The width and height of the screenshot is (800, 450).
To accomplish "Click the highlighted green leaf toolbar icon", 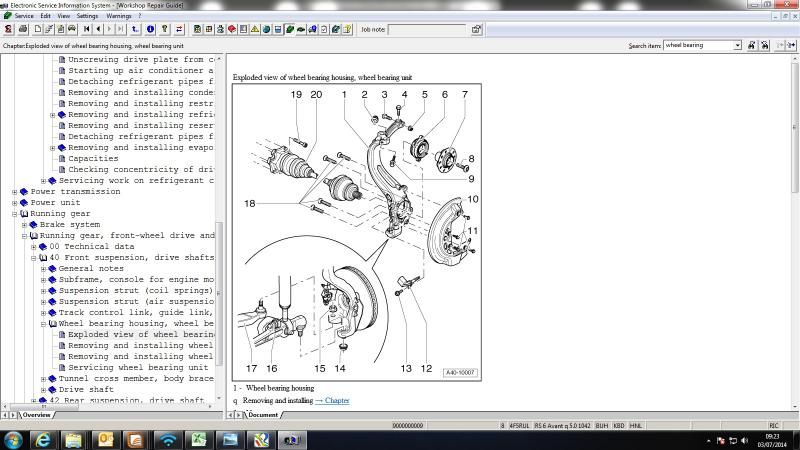I will (290, 29).
